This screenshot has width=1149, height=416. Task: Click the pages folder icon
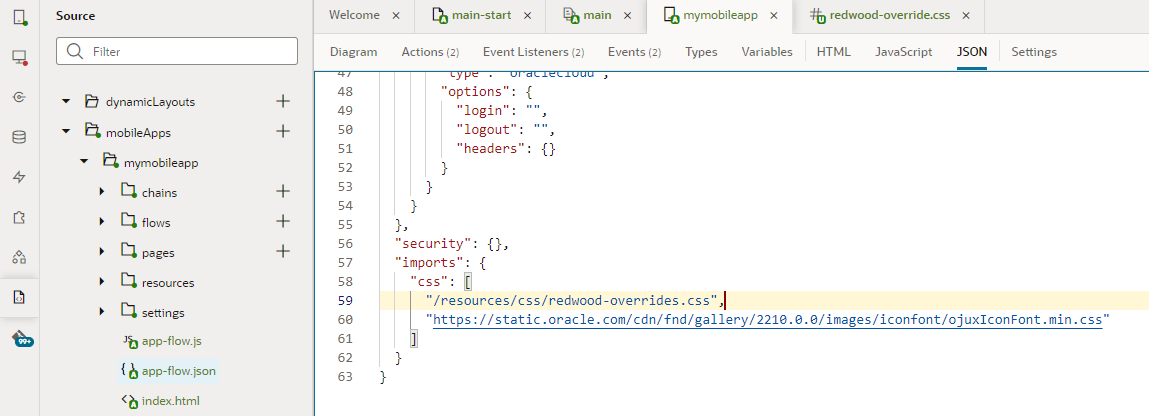[128, 252]
